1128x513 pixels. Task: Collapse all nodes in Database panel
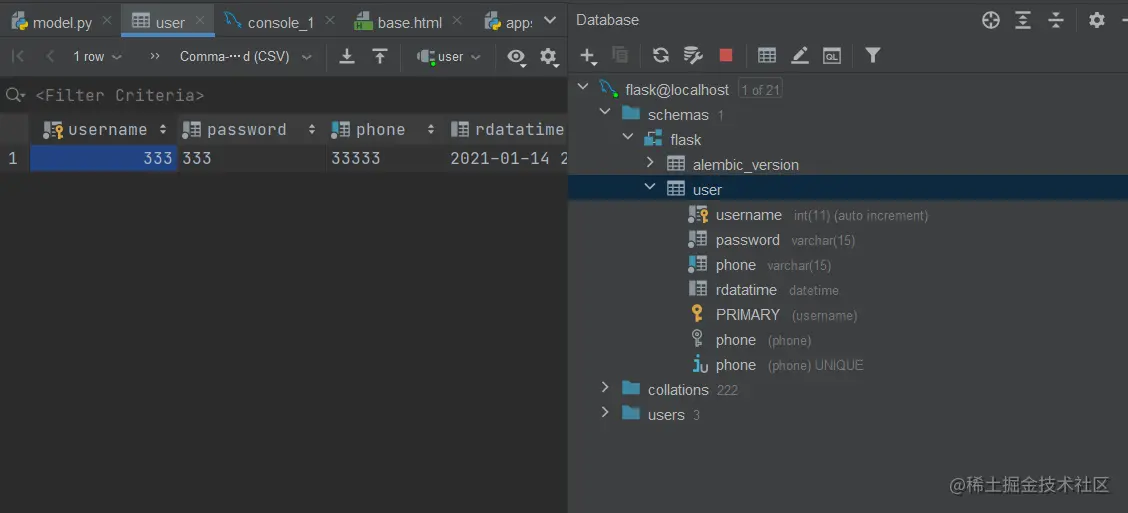[1055, 20]
